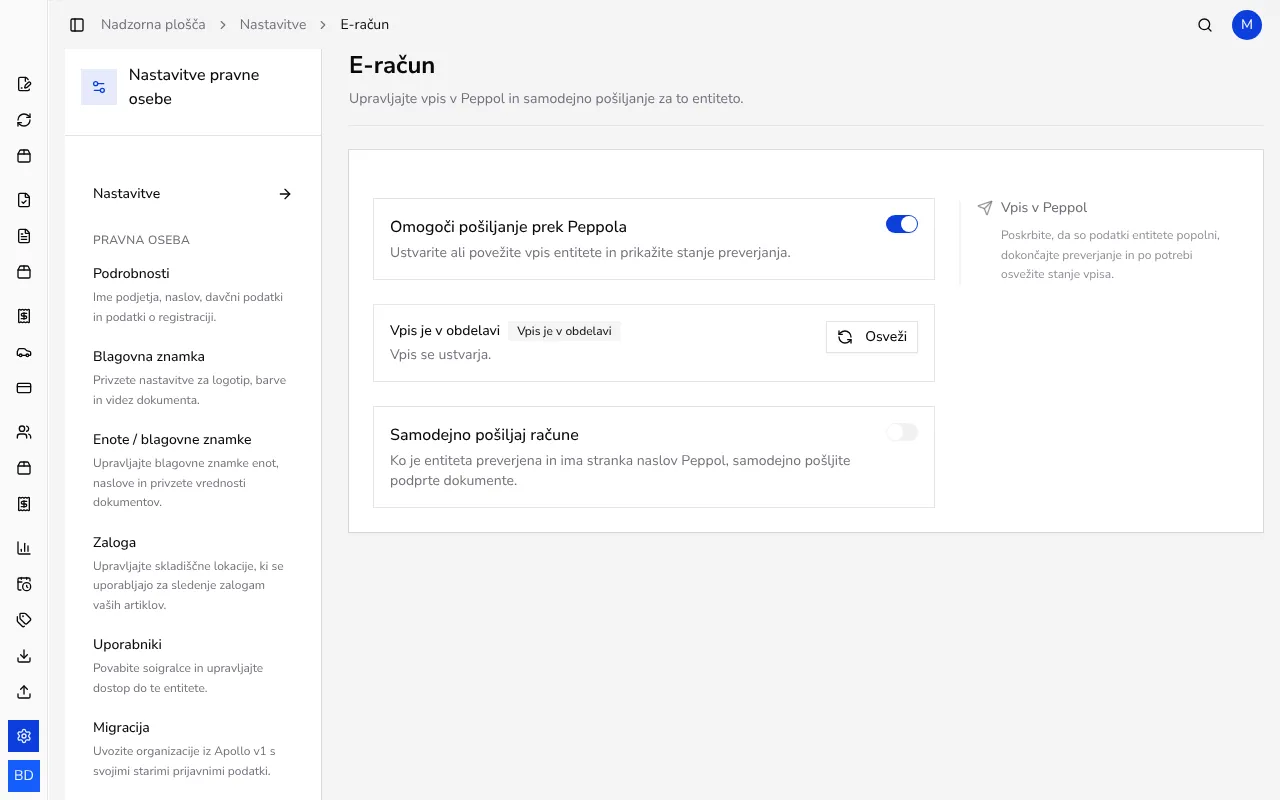Click the download arrow icon in left rail
Viewport: 1280px width, 800px height.
24,656
